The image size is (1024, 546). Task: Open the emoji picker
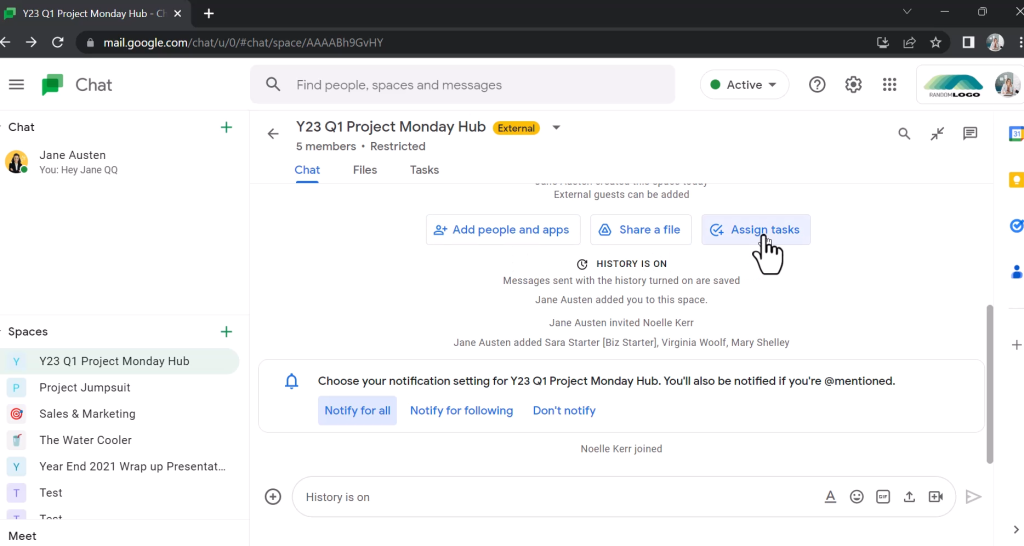(x=857, y=497)
